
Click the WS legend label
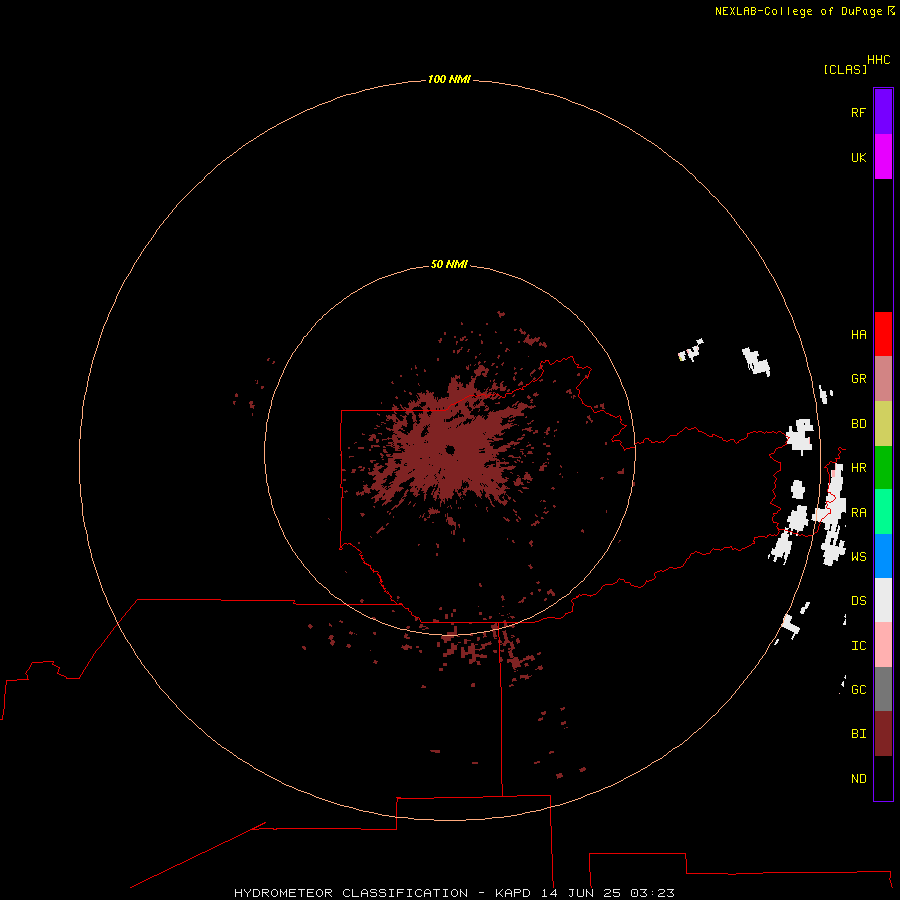pyautogui.click(x=859, y=556)
